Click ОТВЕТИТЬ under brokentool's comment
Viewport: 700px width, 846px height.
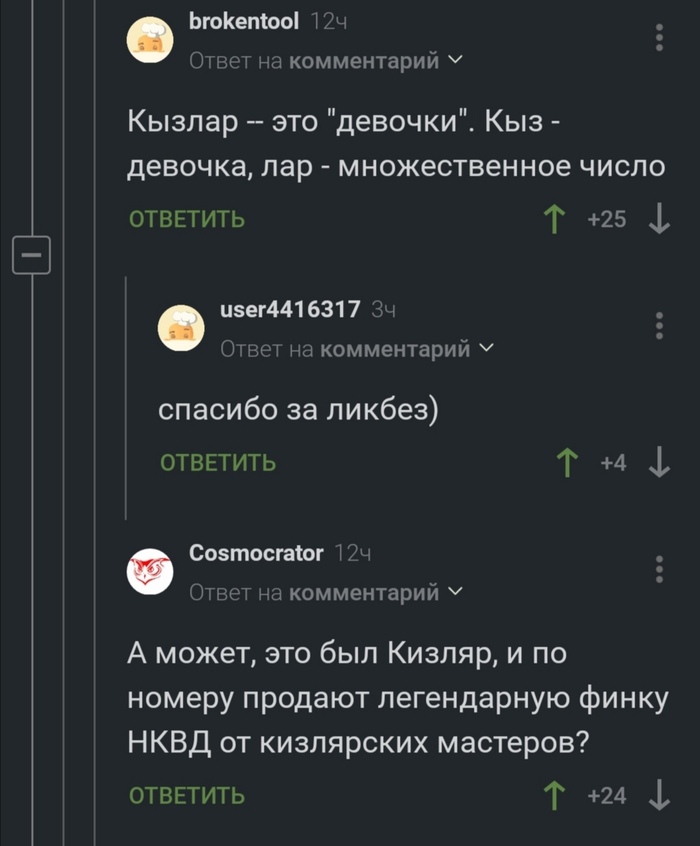[187, 220]
